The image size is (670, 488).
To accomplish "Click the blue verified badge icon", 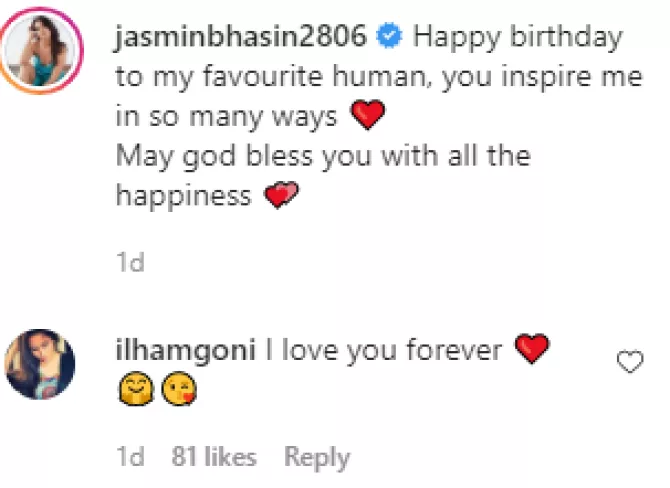I will click(389, 36).
